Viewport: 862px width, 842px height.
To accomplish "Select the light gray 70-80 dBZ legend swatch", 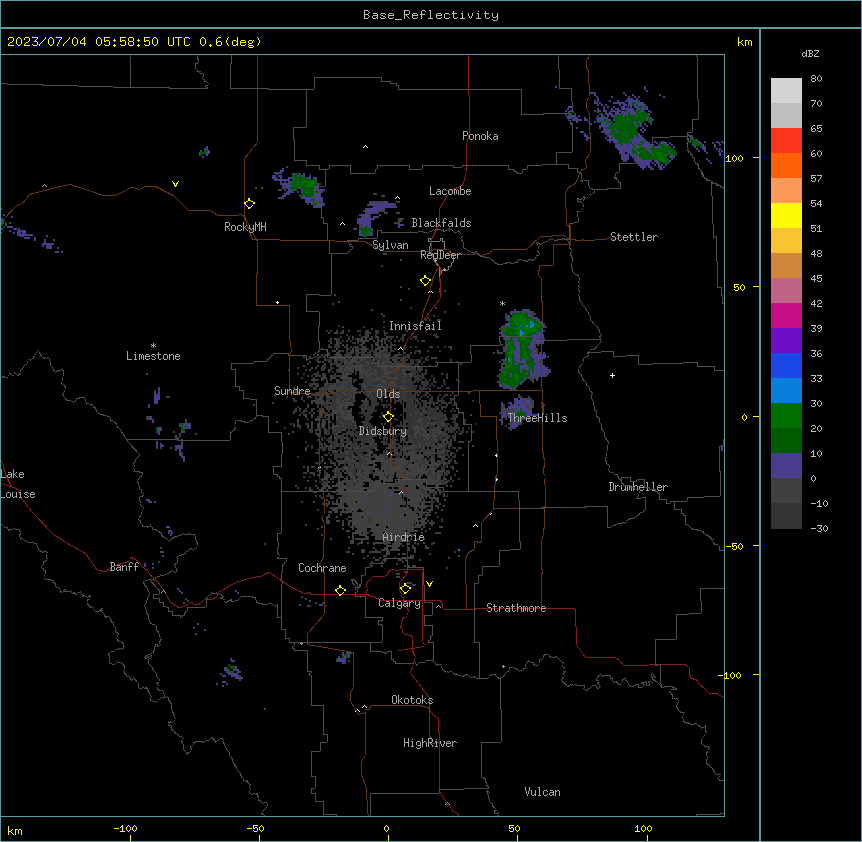I will click(786, 90).
